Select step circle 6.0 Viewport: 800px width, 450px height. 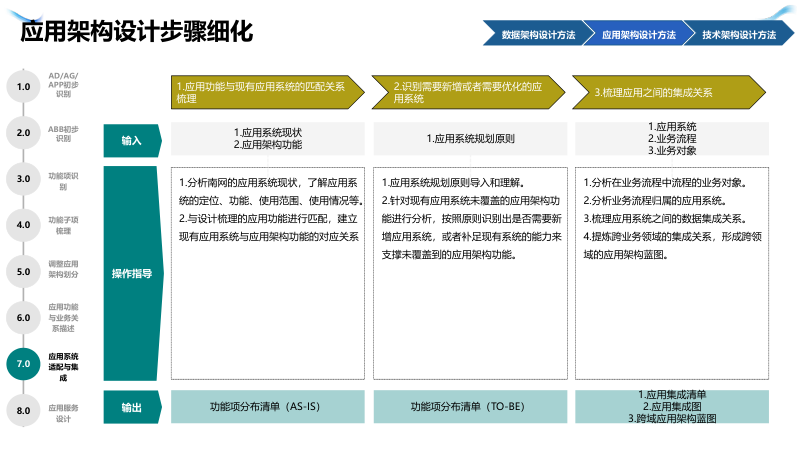pyautogui.click(x=23, y=318)
